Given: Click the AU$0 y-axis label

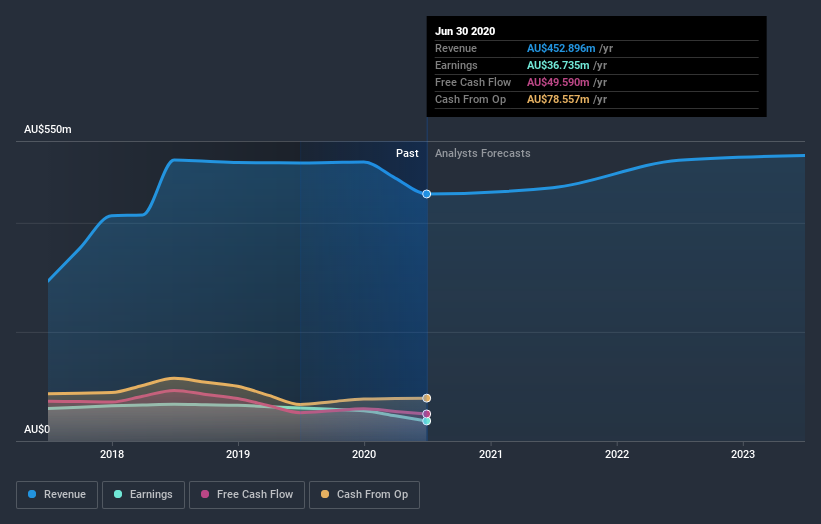Looking at the screenshot, I should [x=37, y=429].
